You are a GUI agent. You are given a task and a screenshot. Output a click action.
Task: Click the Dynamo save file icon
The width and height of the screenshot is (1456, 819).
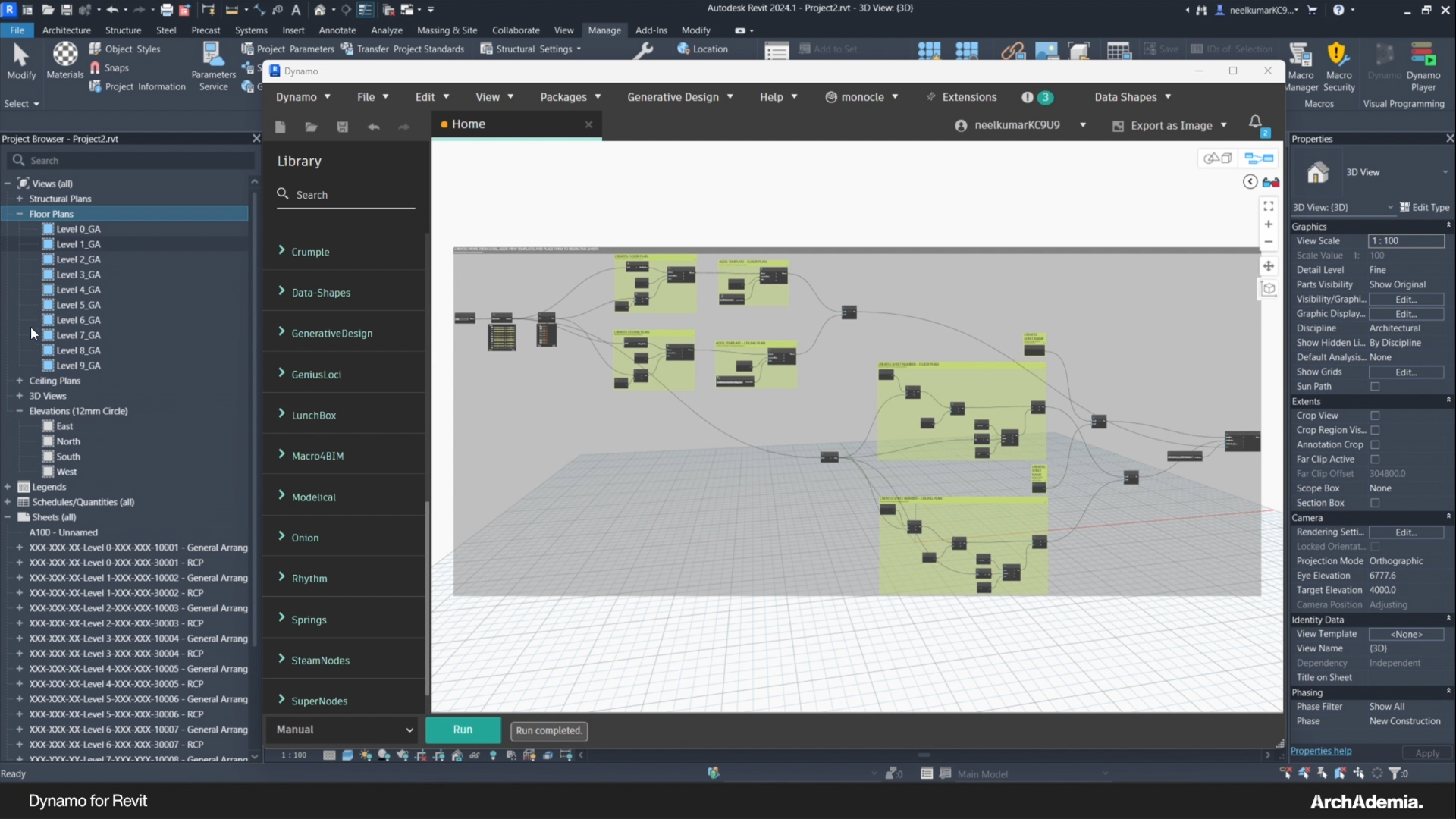tap(342, 127)
